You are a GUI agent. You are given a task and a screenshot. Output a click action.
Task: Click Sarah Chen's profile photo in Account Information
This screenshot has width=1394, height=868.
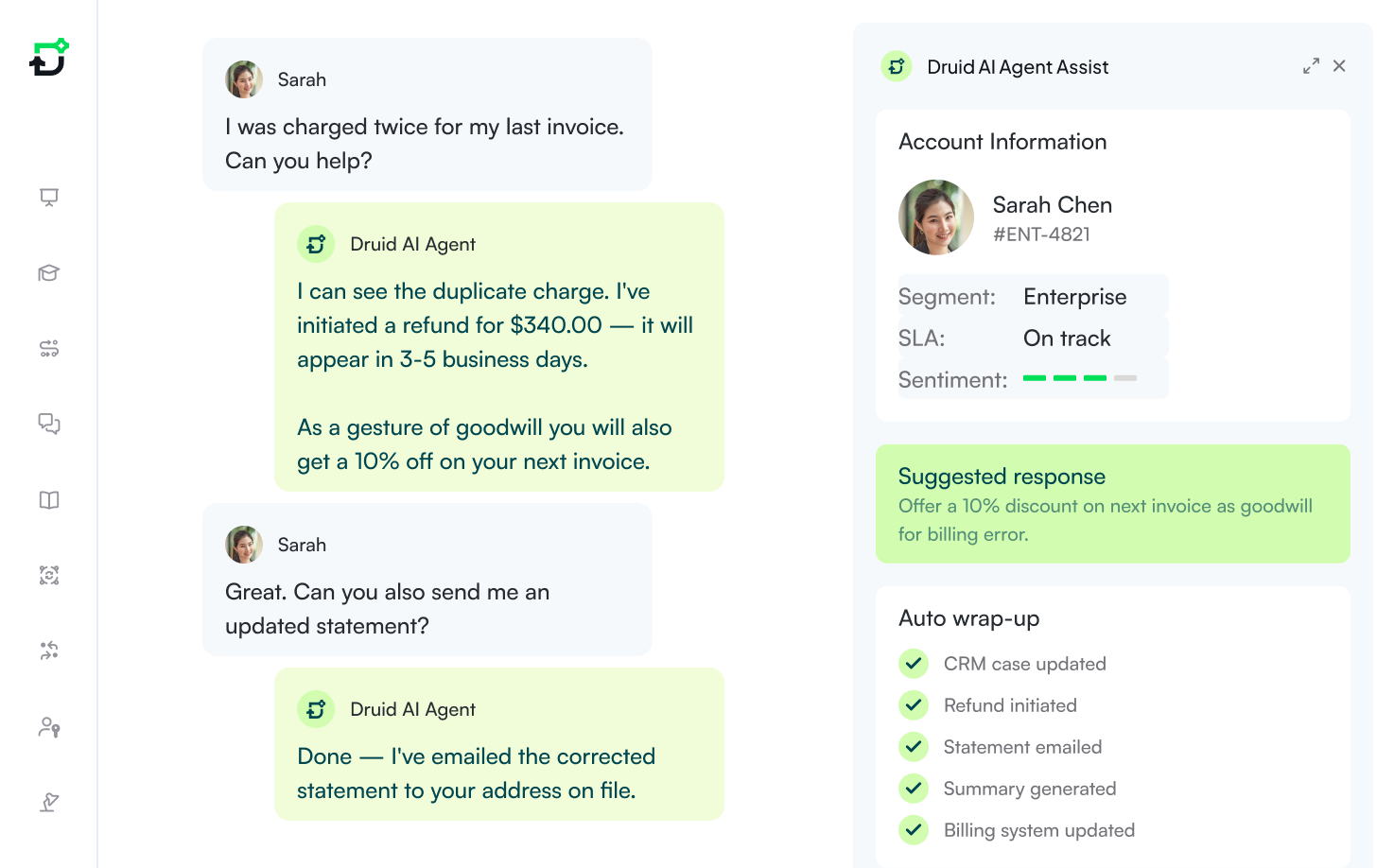pyautogui.click(x=935, y=217)
